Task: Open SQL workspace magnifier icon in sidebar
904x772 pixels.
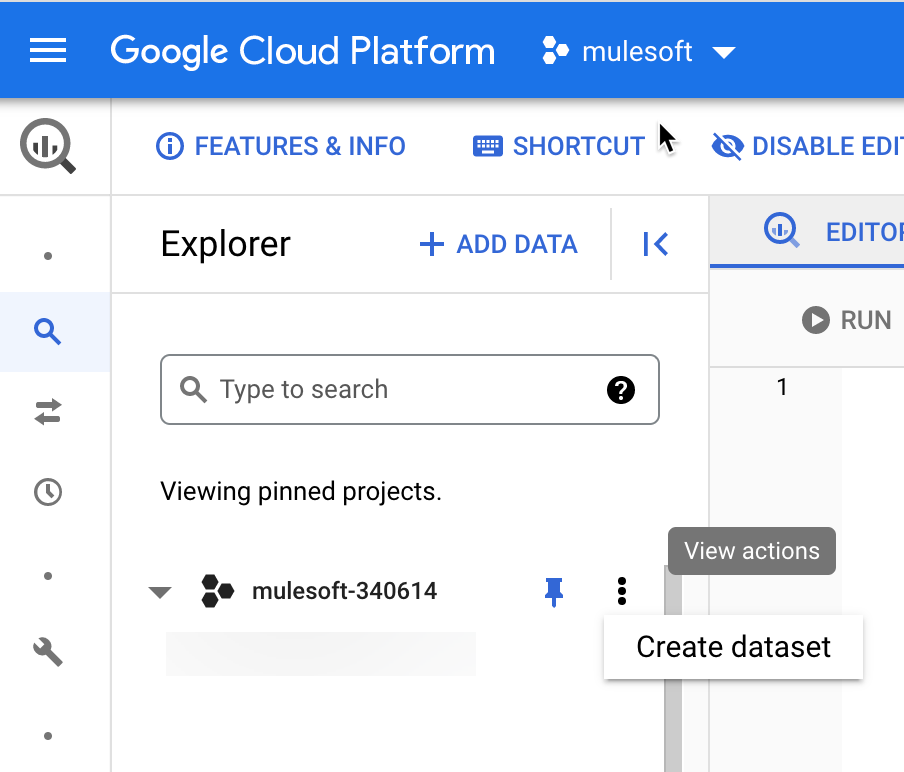Action: click(48, 331)
